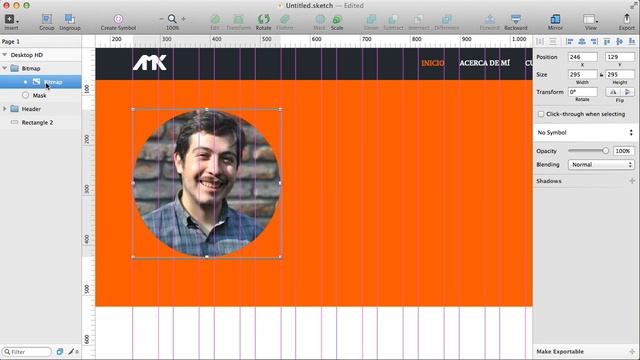Open the Insert tool menu
640x360 pixels.
11,19
